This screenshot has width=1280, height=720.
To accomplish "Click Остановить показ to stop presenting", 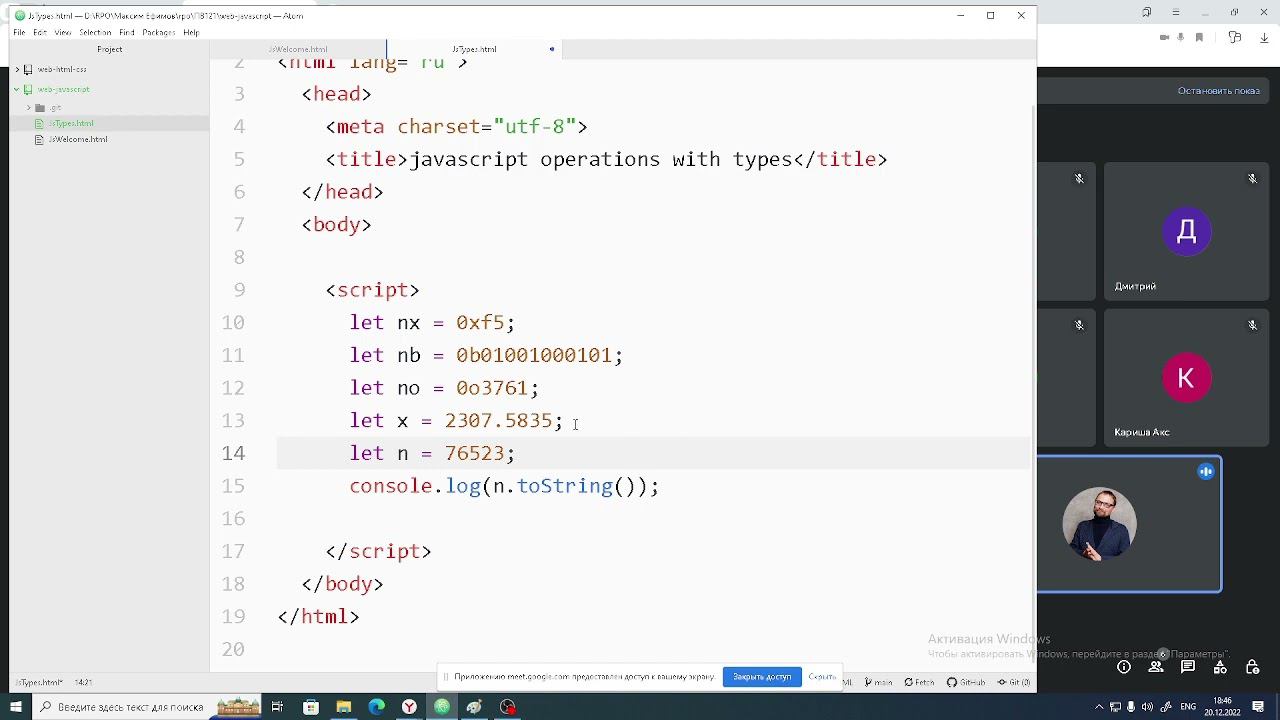I will (1219, 91).
